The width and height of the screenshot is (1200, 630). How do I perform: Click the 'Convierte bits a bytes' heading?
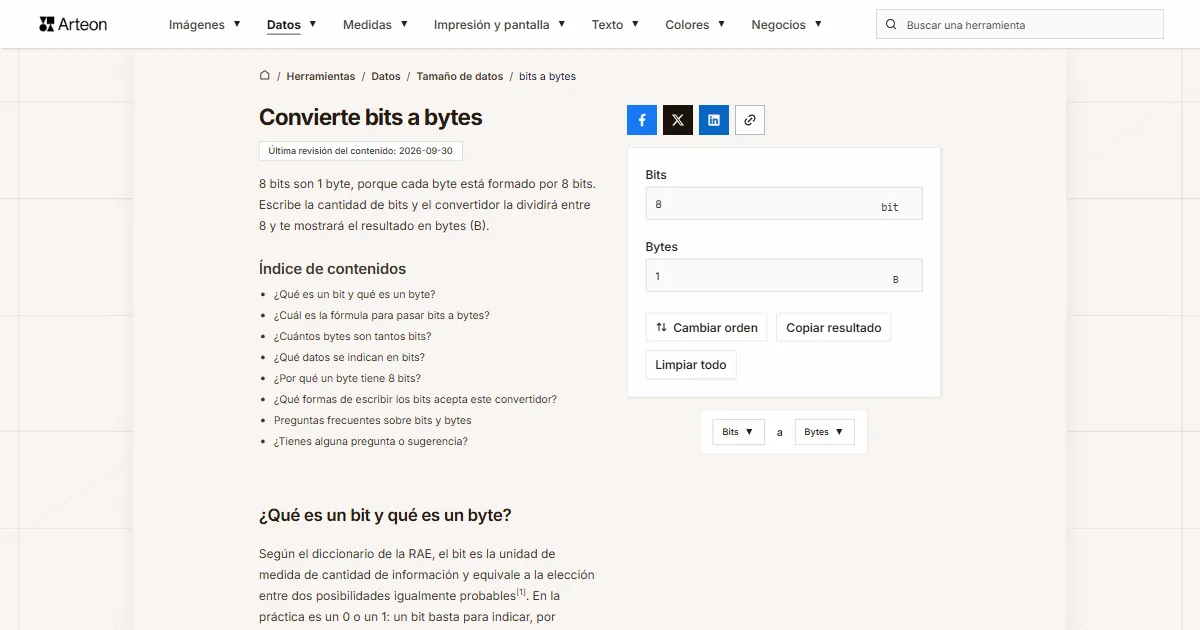(371, 117)
